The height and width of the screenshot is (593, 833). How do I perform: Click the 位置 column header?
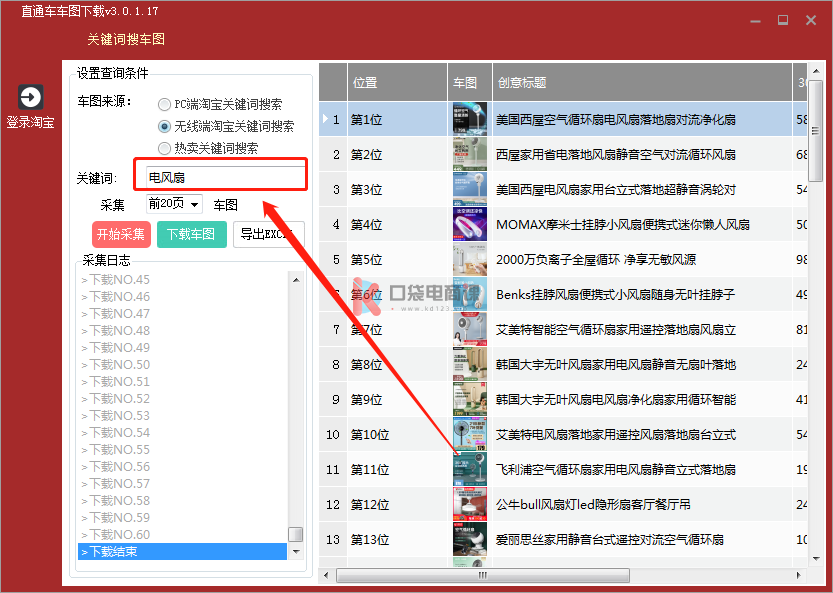[x=396, y=83]
